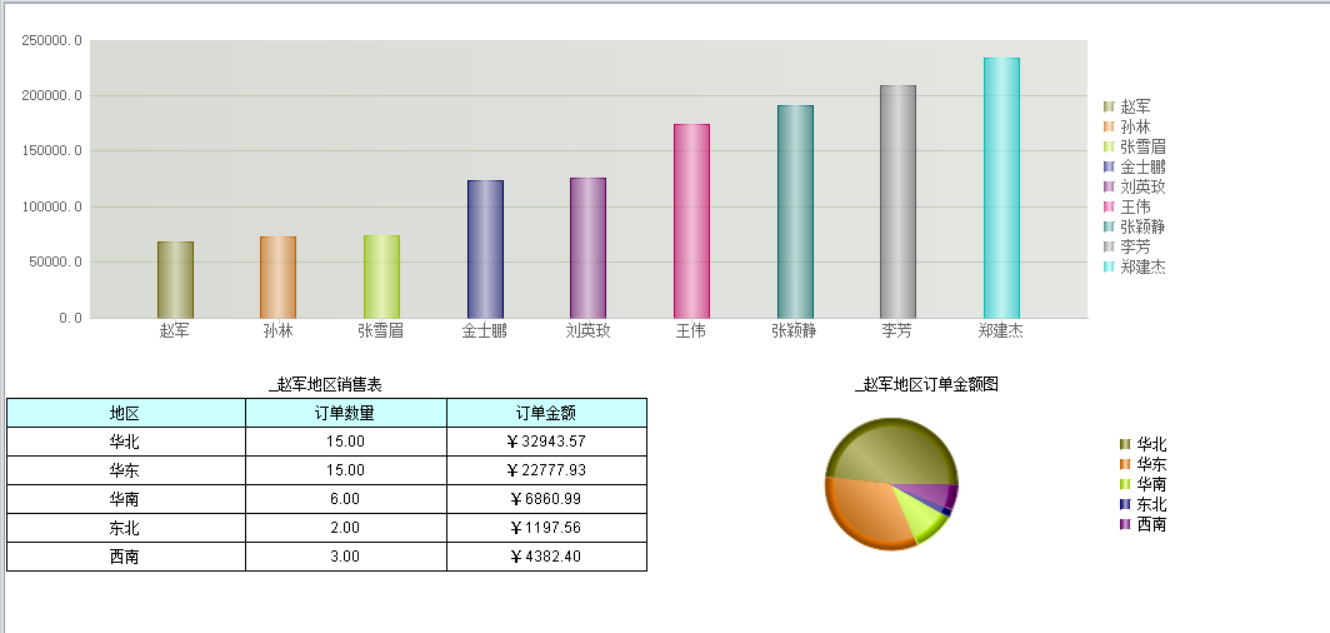Image resolution: width=1330 pixels, height=633 pixels.
Task: Click the ￥22777.93 amount cell
Action: [x=547, y=471]
